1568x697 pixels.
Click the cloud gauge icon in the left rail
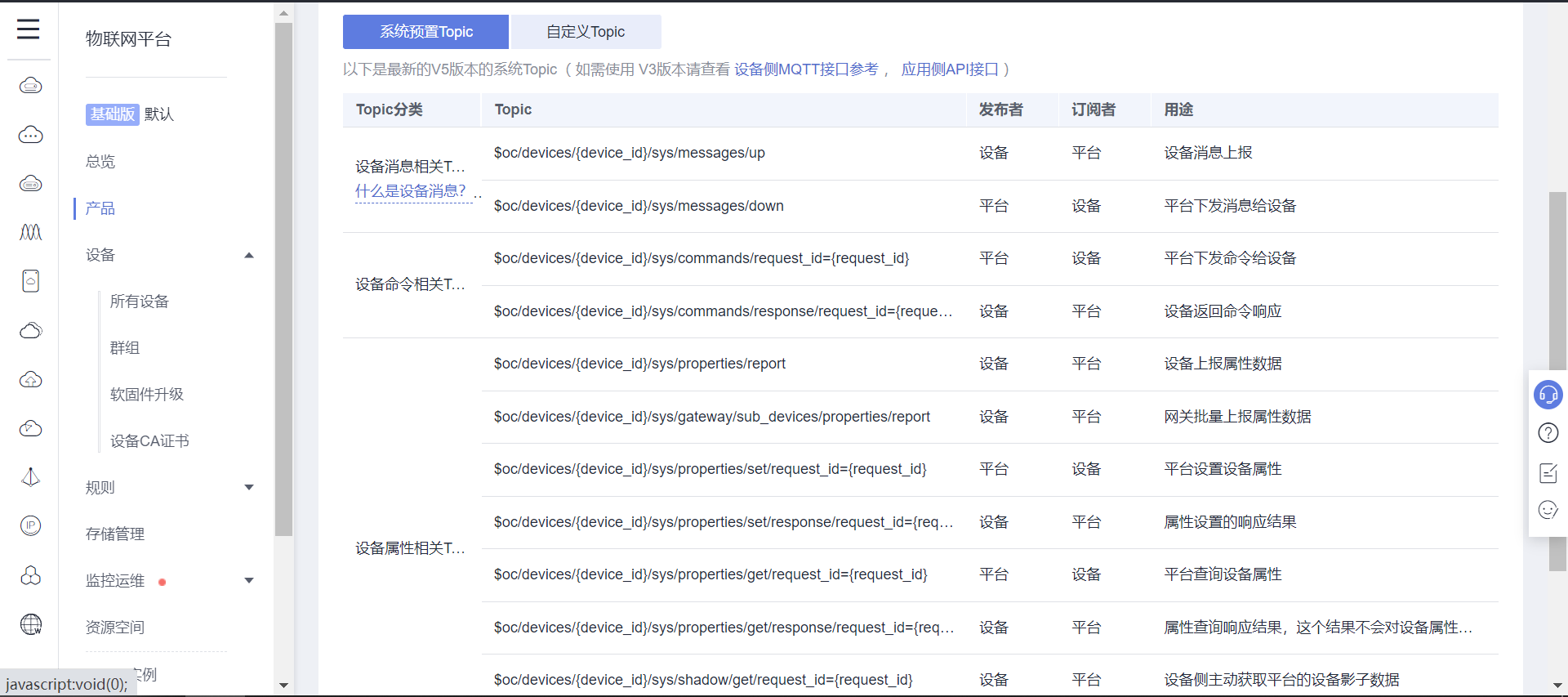point(30,428)
